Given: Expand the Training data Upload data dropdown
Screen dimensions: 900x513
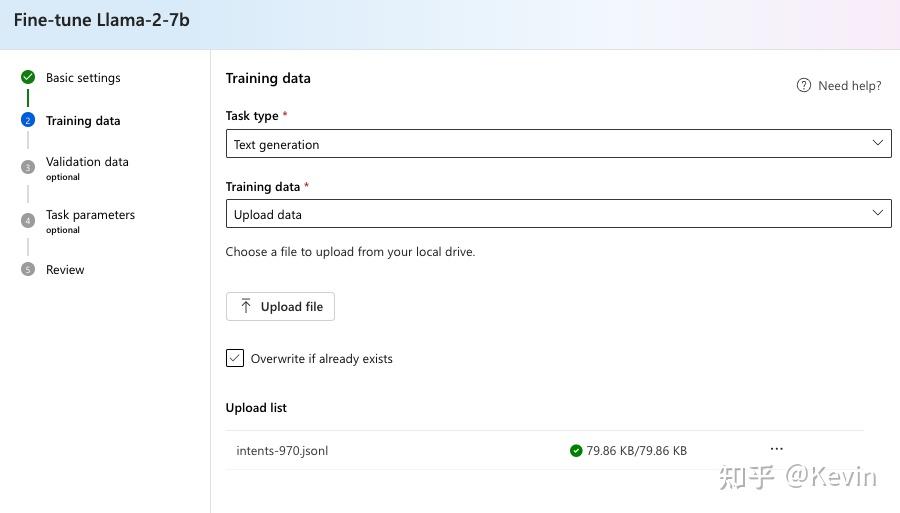Looking at the screenshot, I should [x=558, y=214].
